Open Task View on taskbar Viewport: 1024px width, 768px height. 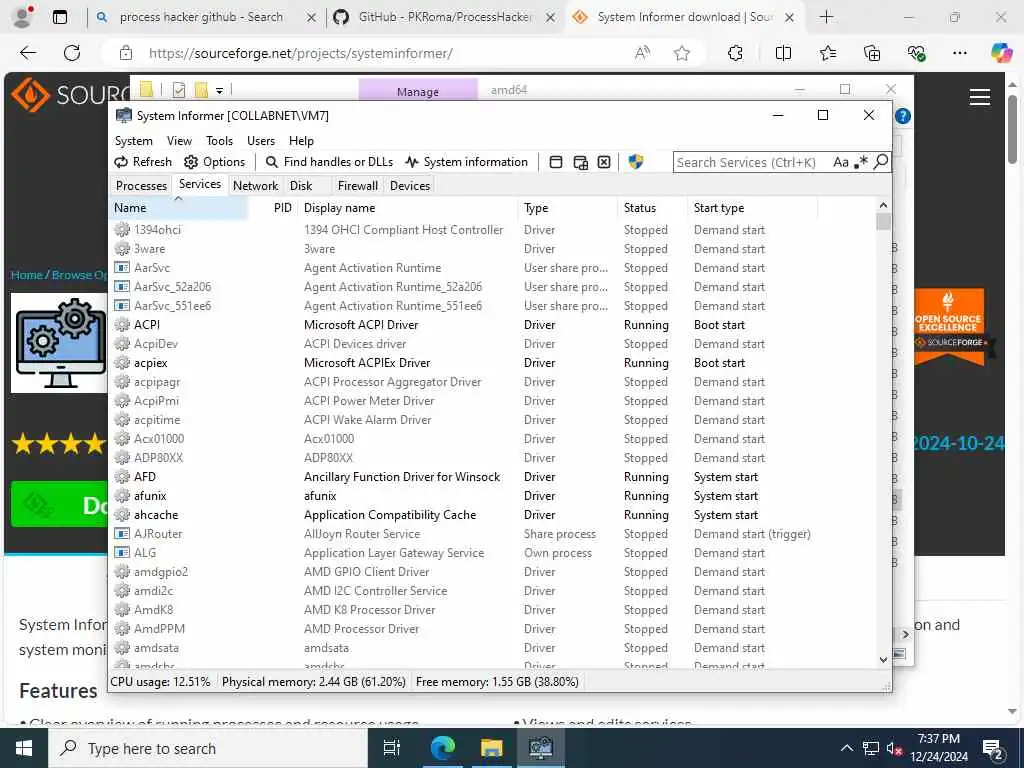(x=391, y=748)
